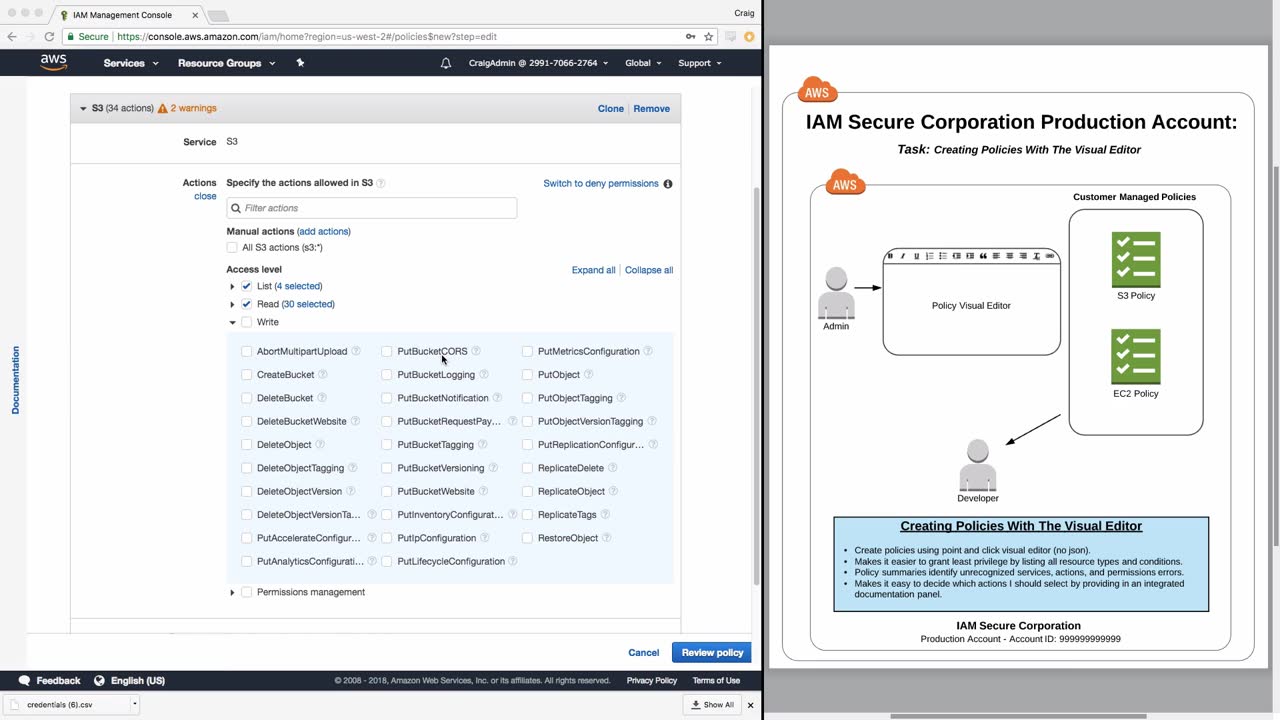Open the help icon next to PutLifecycleConfiguration

coord(513,562)
